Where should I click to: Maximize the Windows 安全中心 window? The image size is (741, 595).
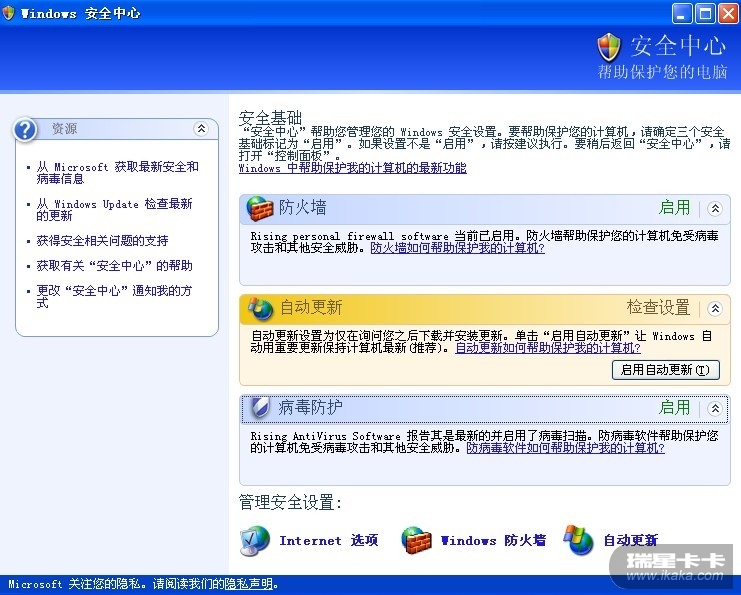coord(705,13)
